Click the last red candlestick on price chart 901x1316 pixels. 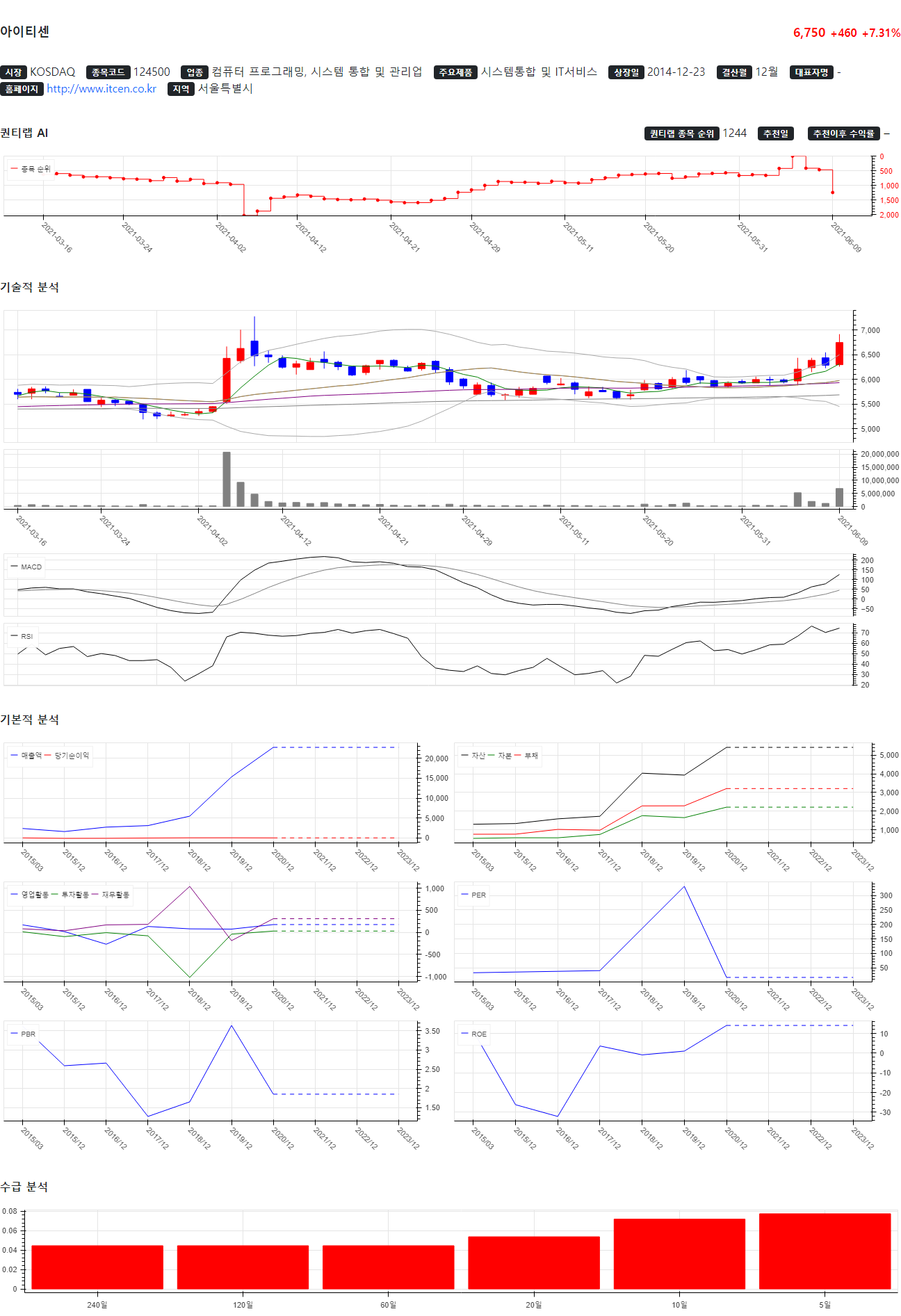[x=839, y=353]
